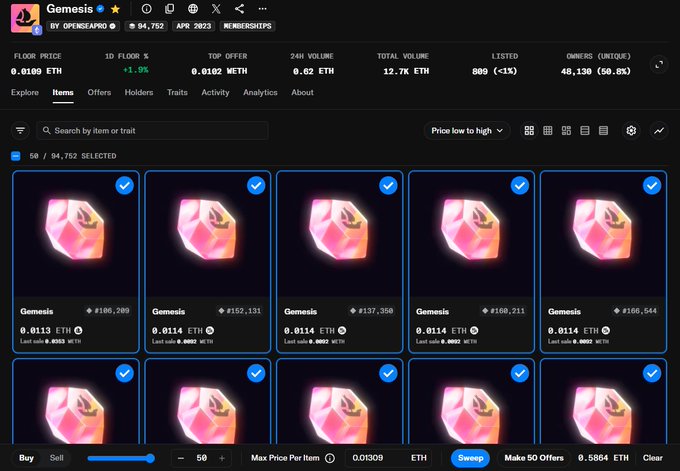Click the star favorite icon beside Gemesis

(115, 9)
